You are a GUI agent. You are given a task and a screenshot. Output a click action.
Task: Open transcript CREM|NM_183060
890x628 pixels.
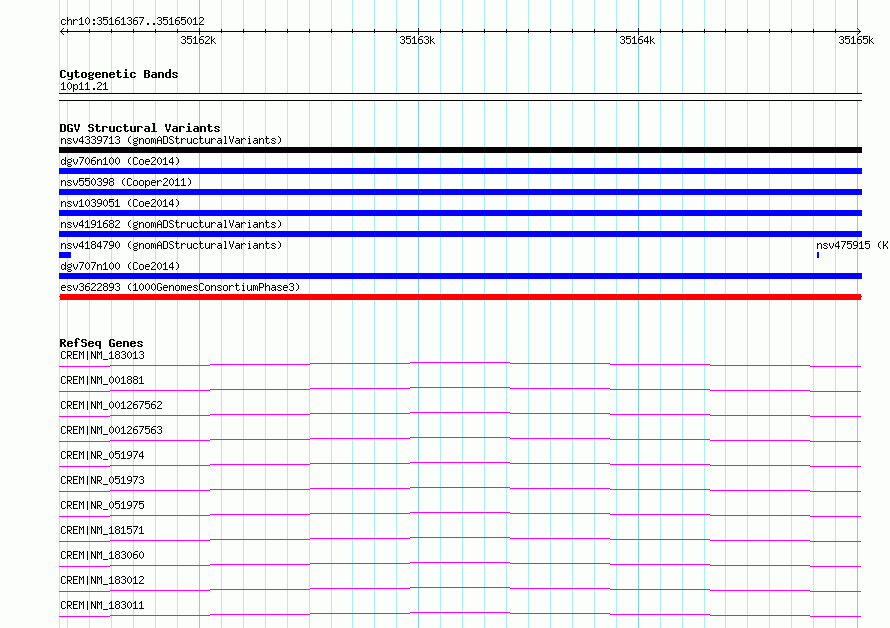coord(102,555)
